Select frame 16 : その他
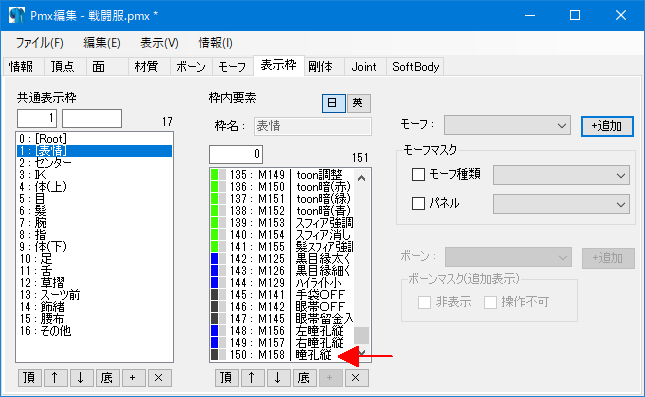Screen dimensions: 645x397 pyautogui.click(x=94, y=331)
